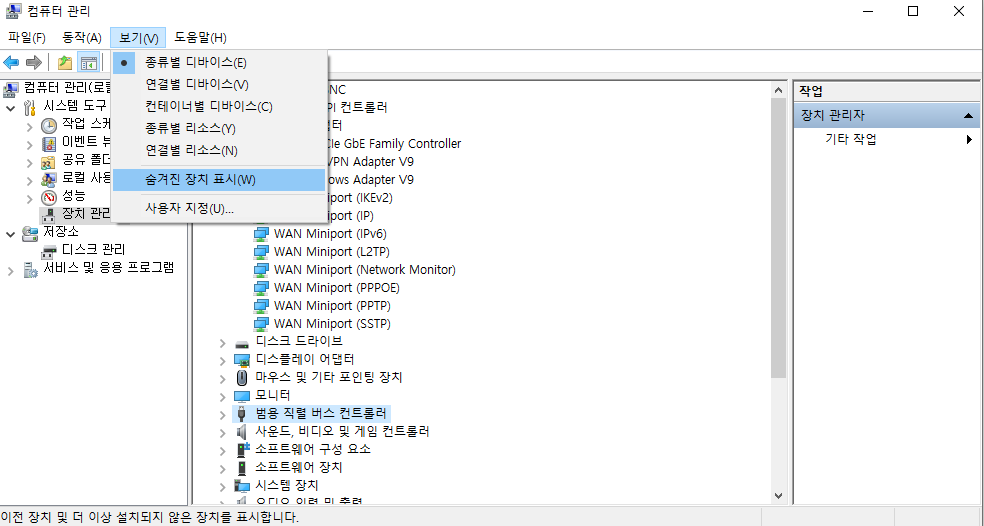Click the Software components (소프트웨어 구성 요소) icon
Image resolution: width=984 pixels, height=526 pixels.
(x=242, y=449)
